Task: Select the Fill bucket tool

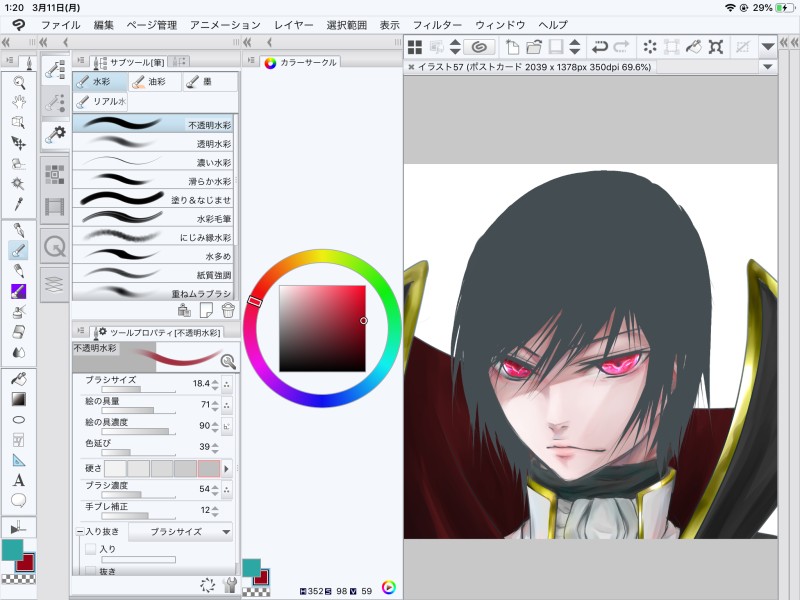Action: pos(19,379)
